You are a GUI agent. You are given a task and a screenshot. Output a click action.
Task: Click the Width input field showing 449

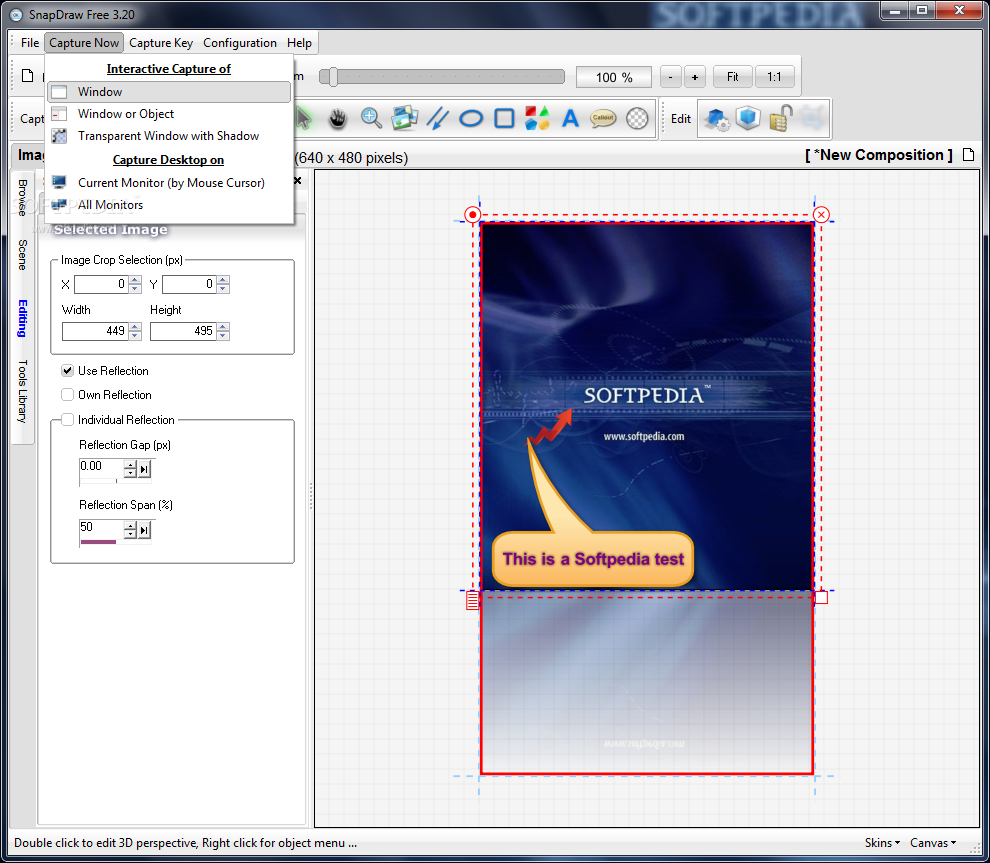click(x=95, y=331)
